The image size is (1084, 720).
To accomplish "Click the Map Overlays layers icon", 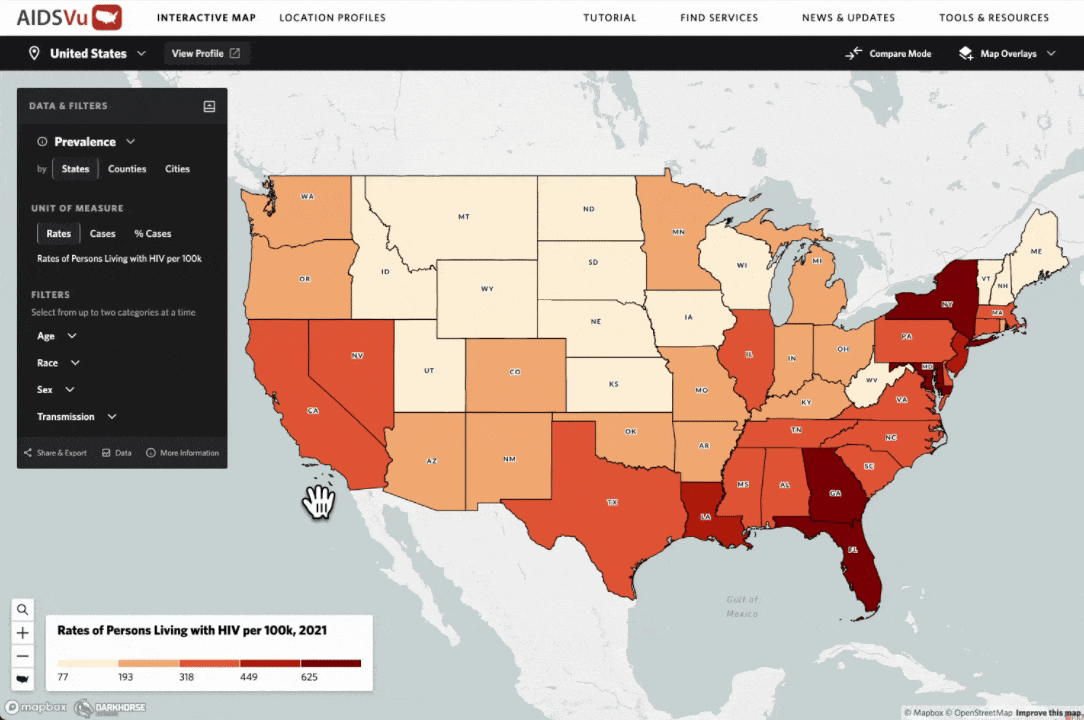I will click(966, 53).
